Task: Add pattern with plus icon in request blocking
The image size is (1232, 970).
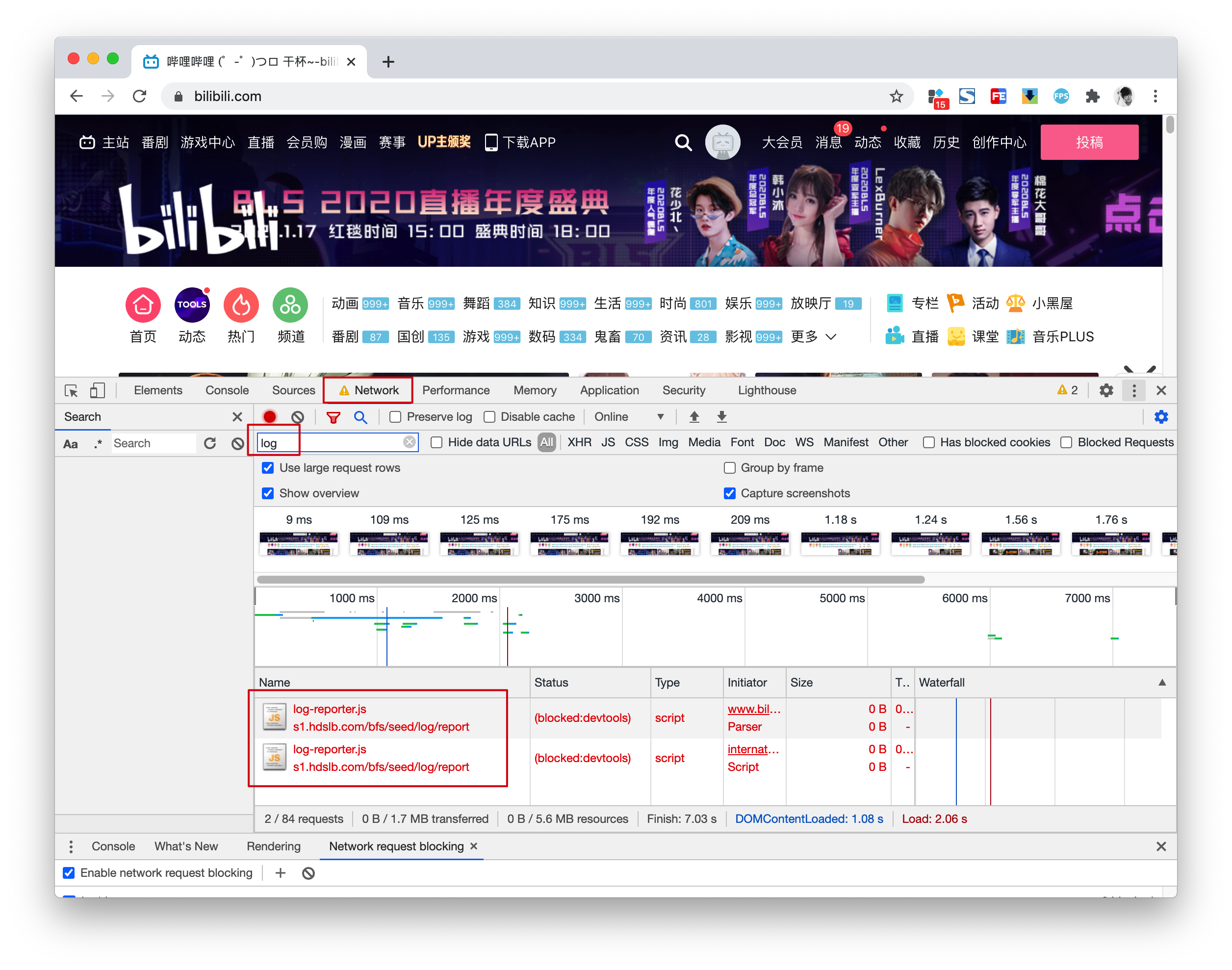Action: 280,873
